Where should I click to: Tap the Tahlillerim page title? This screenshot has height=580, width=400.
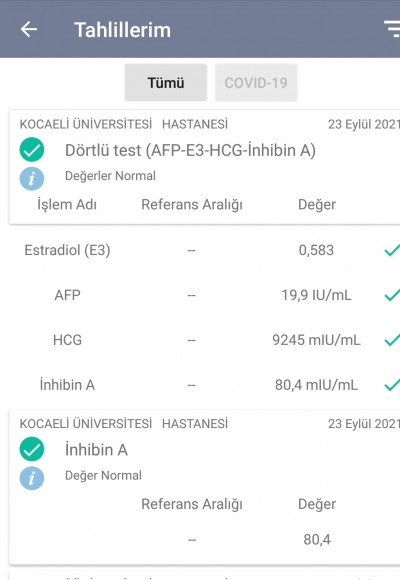[x=122, y=30]
